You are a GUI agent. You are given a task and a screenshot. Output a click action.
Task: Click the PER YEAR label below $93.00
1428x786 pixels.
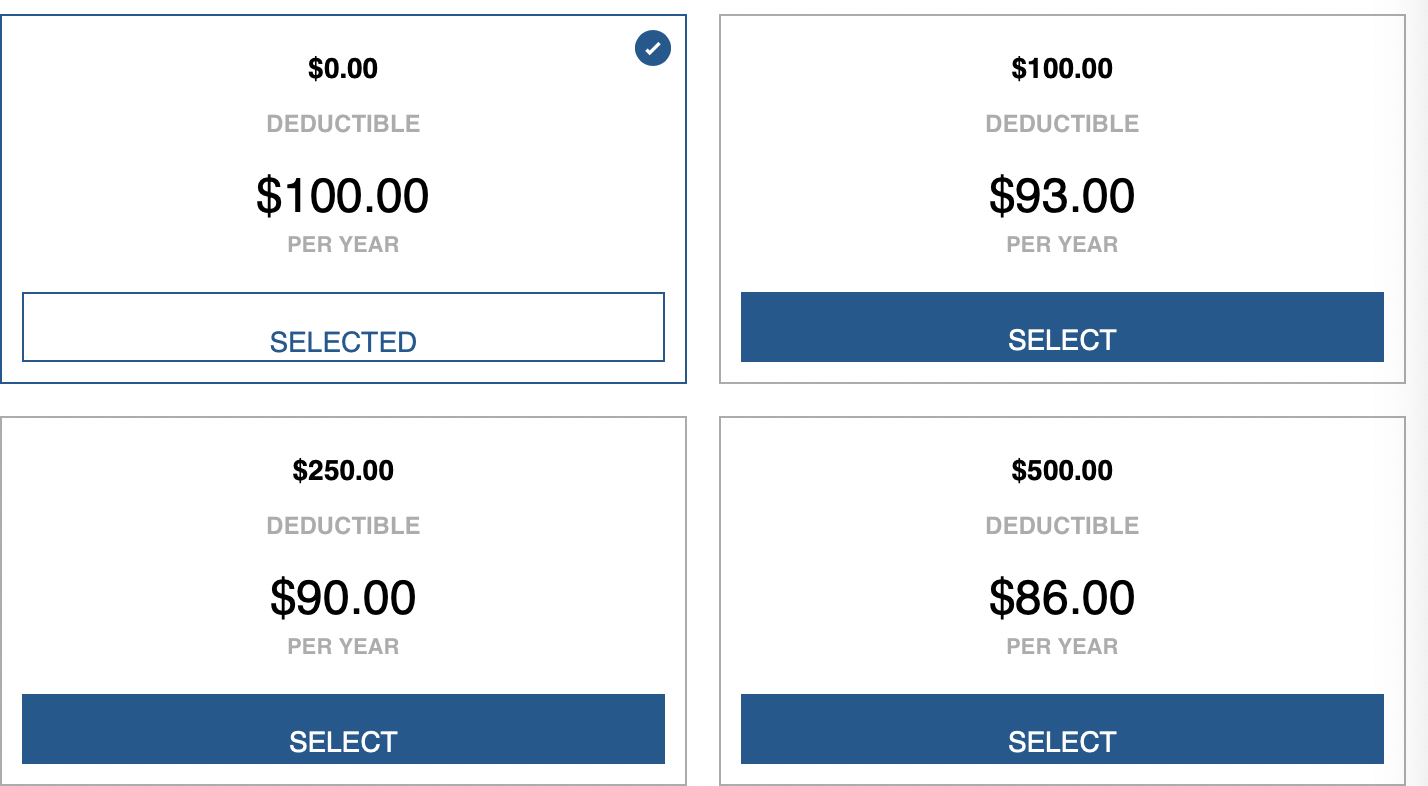tap(1062, 245)
